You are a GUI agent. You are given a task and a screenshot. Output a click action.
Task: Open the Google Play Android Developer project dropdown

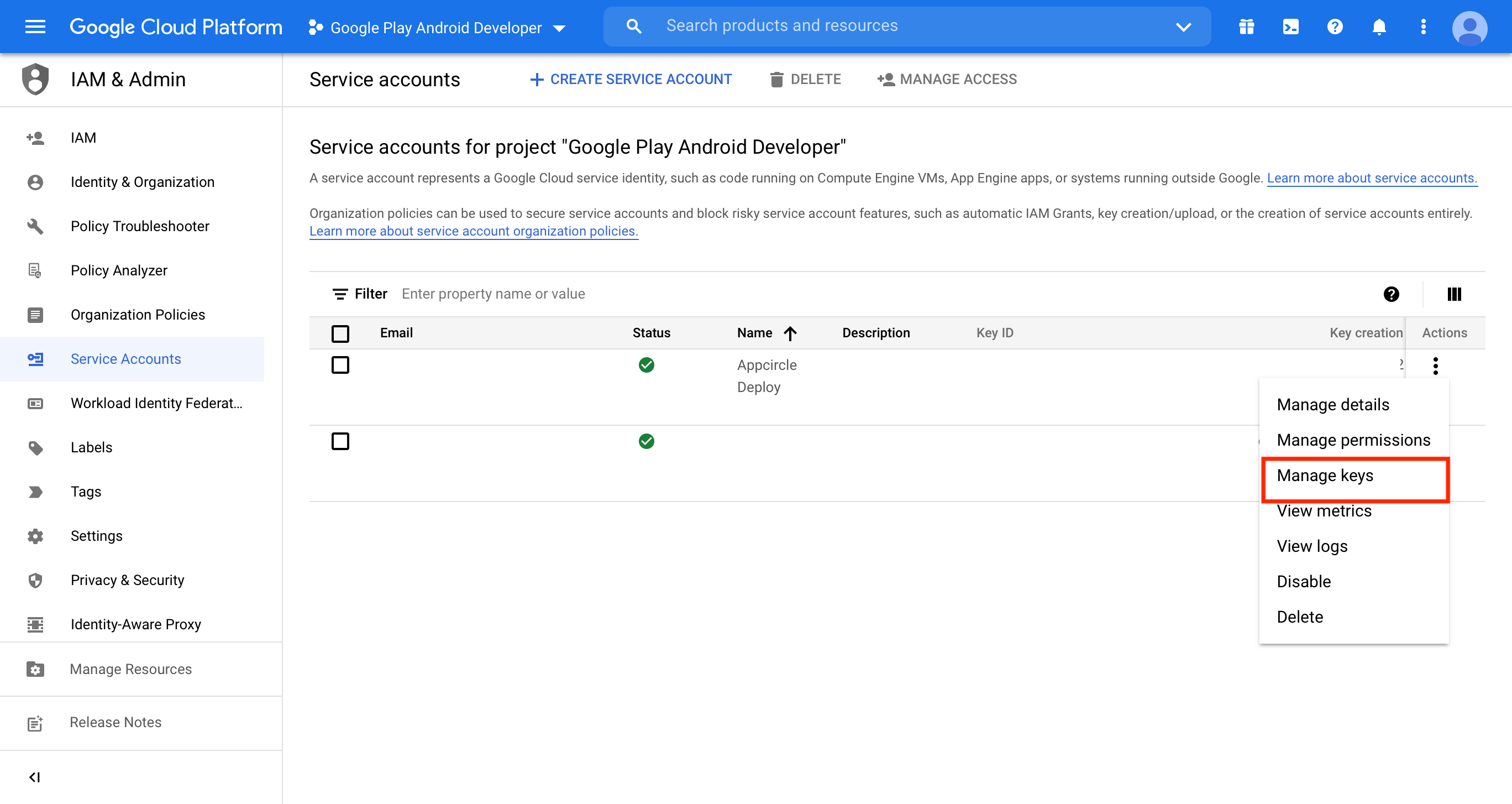point(437,27)
